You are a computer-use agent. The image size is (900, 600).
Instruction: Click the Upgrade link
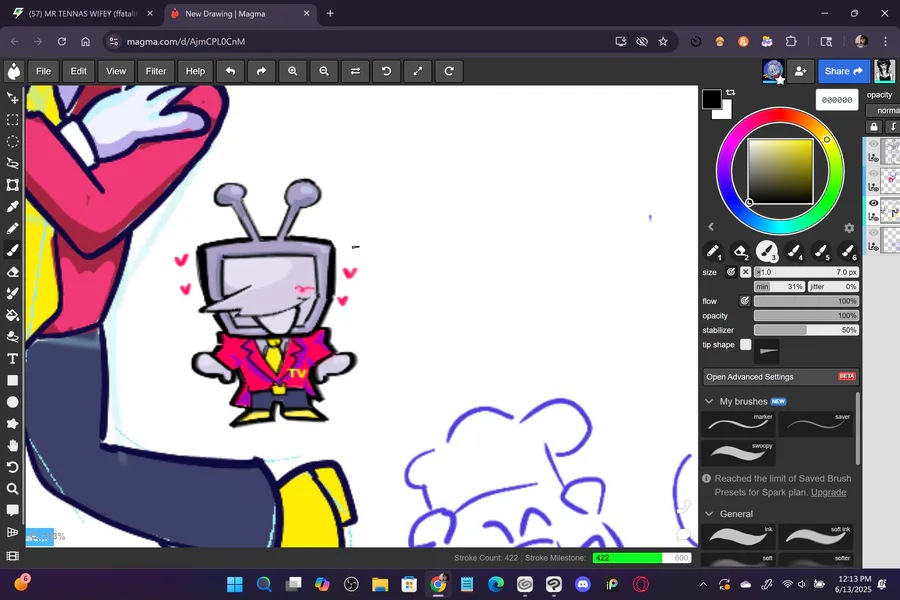[828, 492]
